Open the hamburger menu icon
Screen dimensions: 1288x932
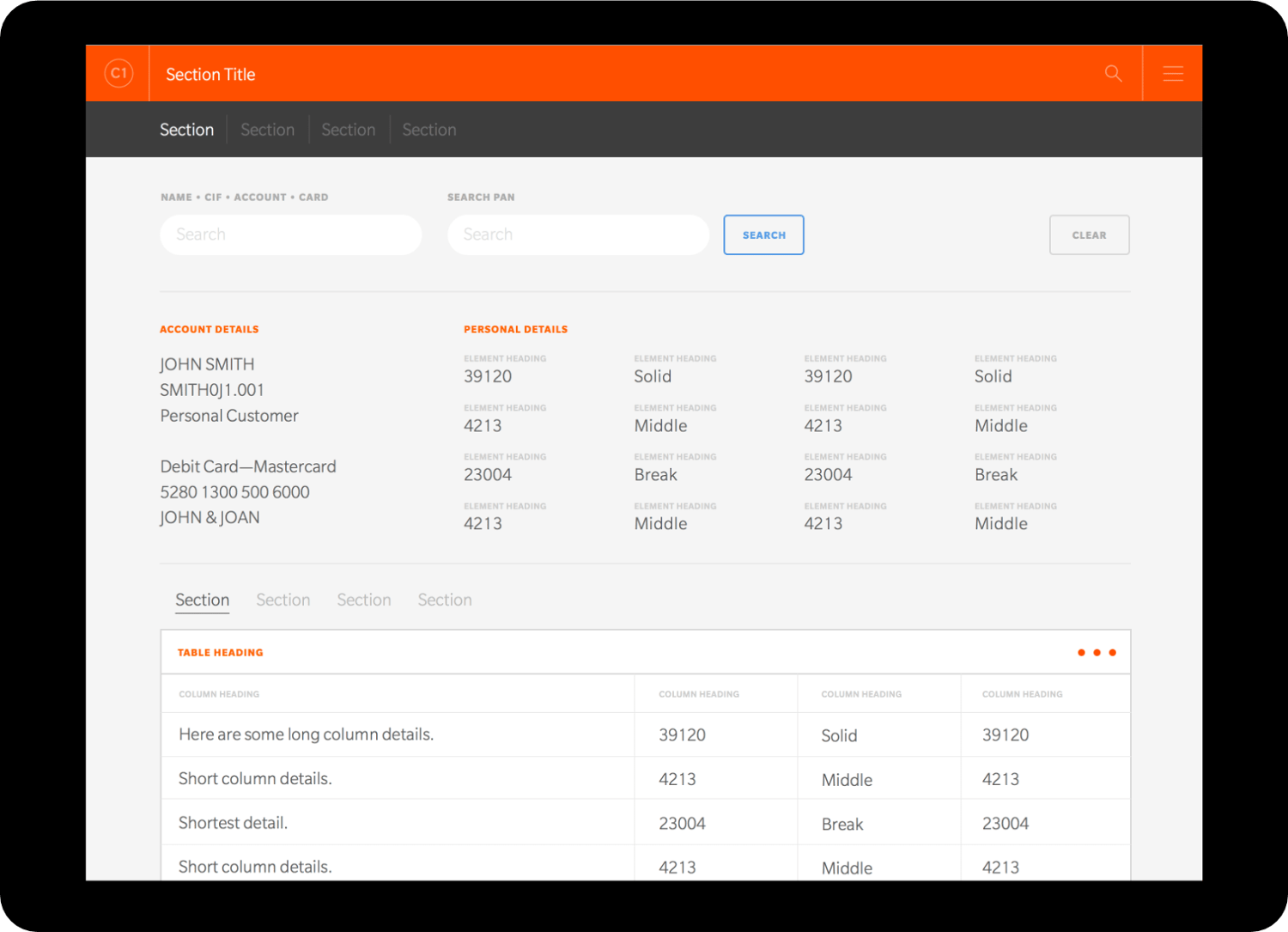(x=1173, y=74)
